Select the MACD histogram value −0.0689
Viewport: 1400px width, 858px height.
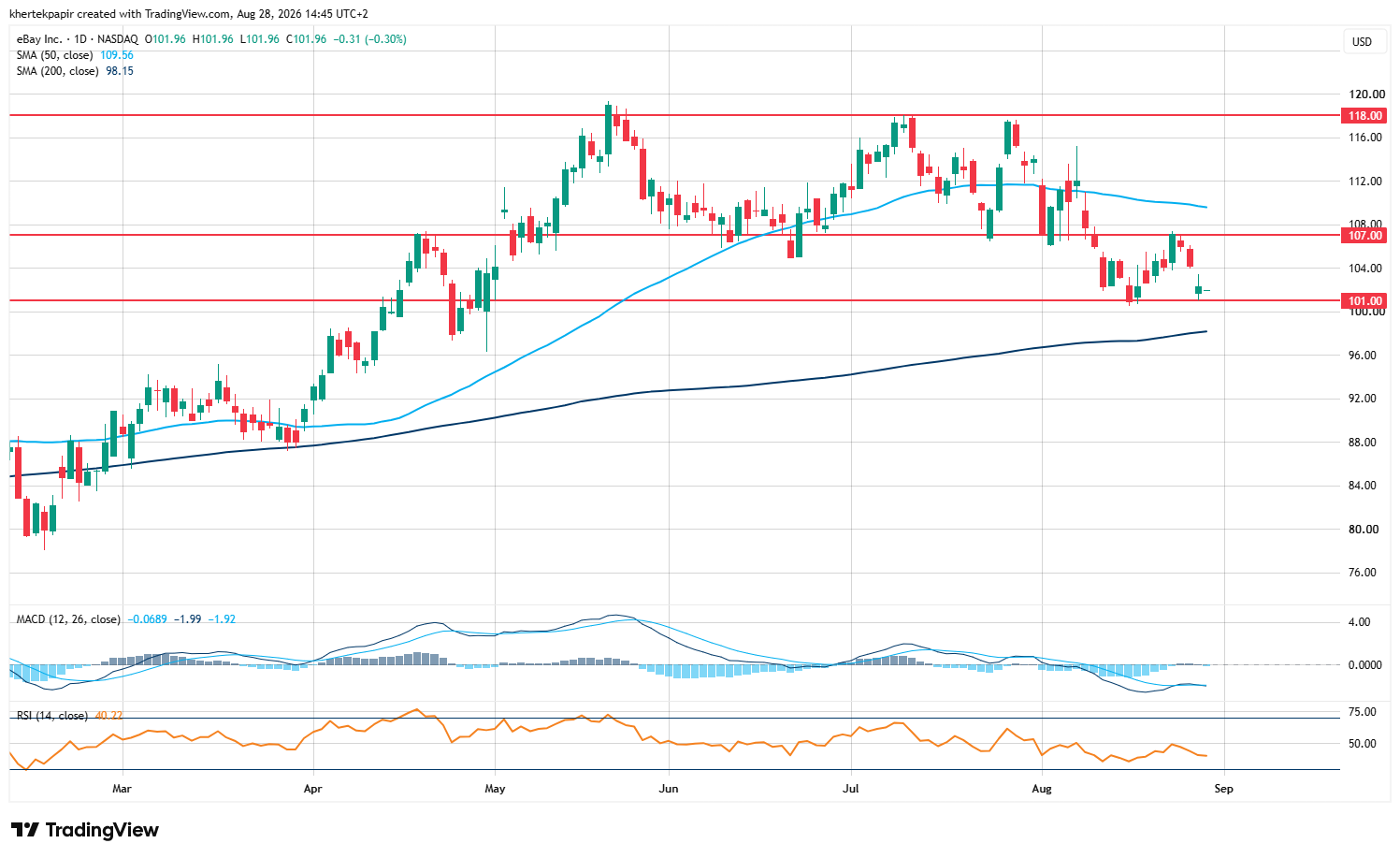point(148,619)
